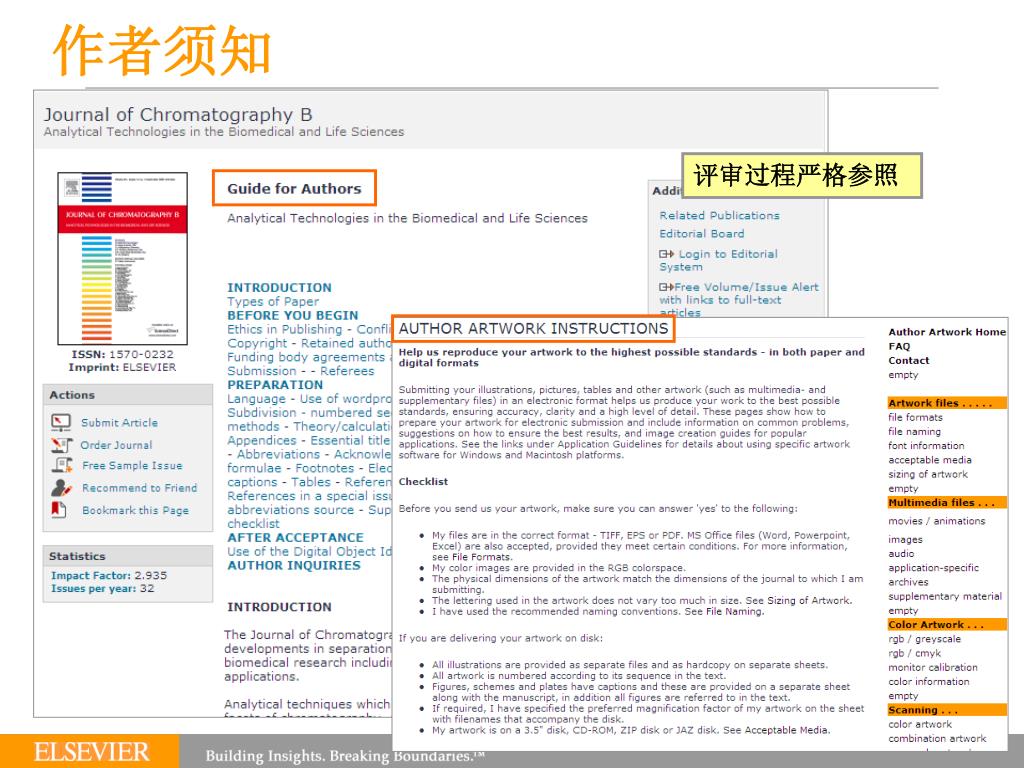Click the Bookmark this Page icon
Image resolution: width=1024 pixels, height=768 pixels.
pos(59,509)
